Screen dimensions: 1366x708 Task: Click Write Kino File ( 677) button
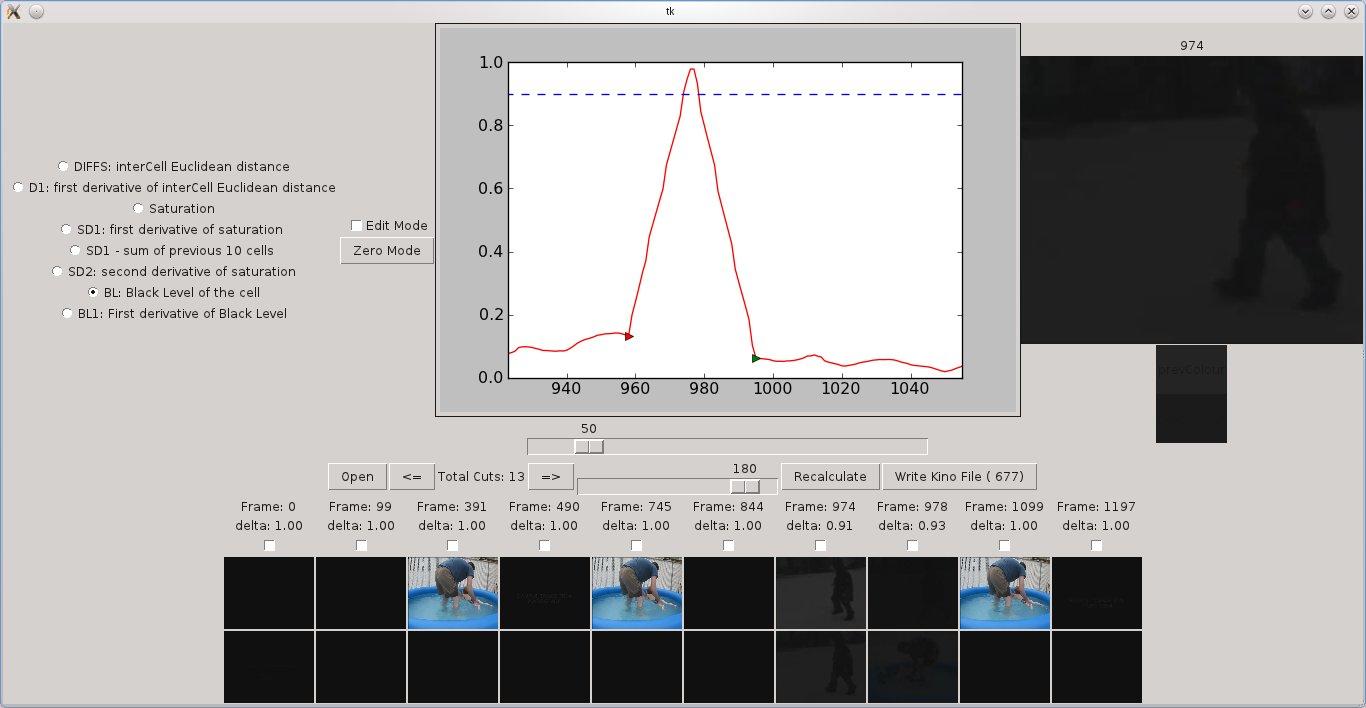click(x=958, y=477)
